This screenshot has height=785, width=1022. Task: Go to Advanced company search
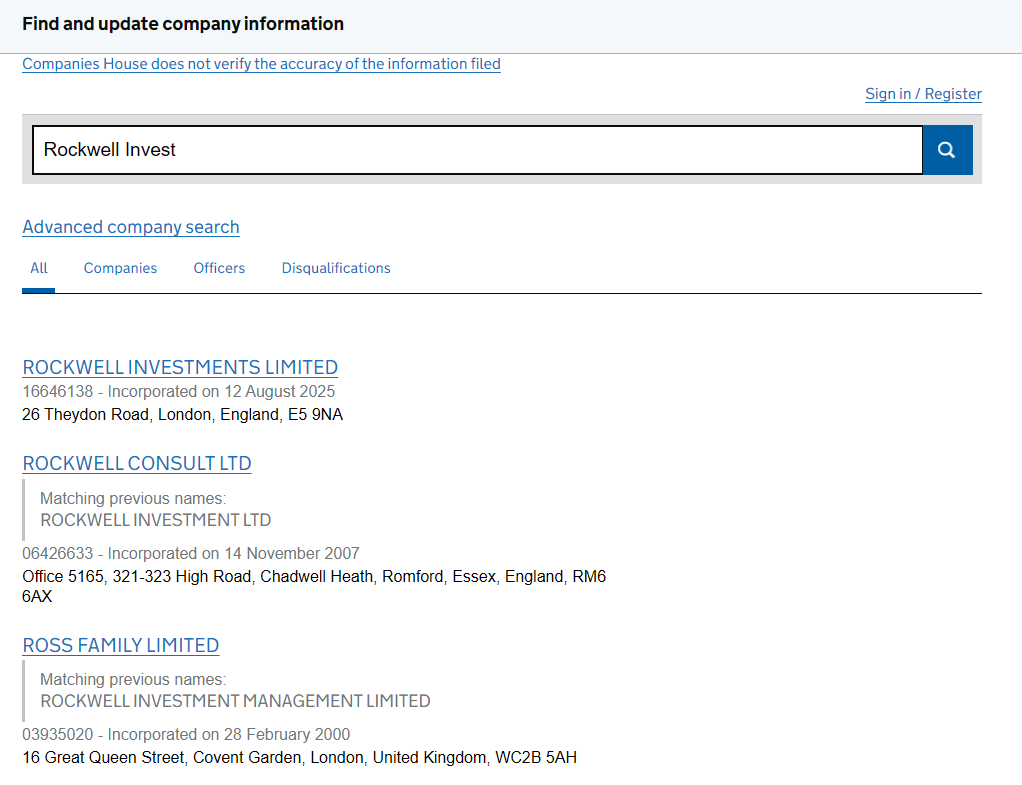tap(131, 227)
